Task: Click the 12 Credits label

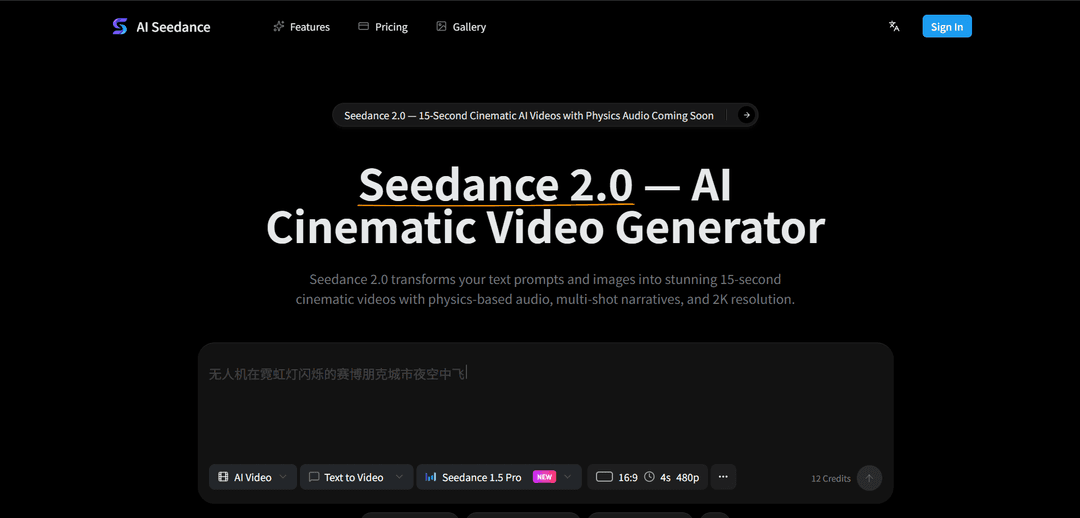Action: (831, 479)
